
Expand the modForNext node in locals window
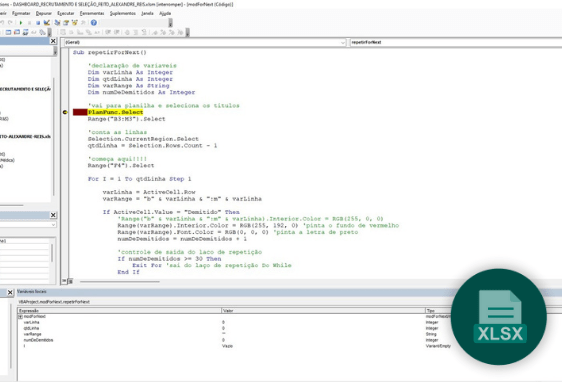(x=20, y=316)
